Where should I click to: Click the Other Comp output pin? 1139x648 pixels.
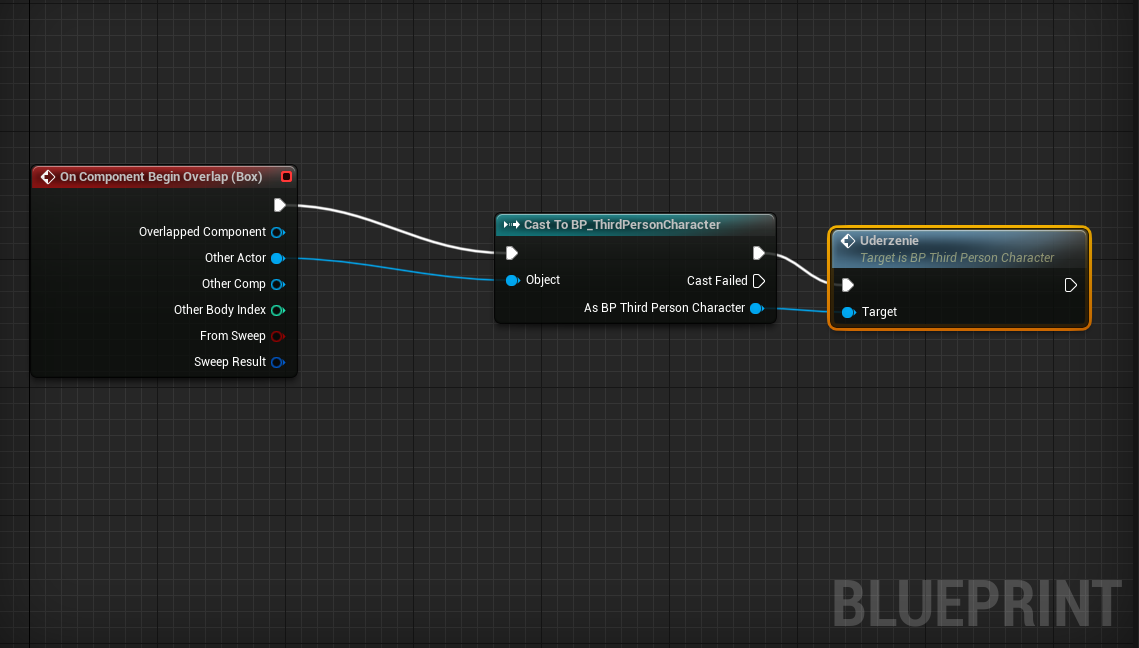[277, 284]
